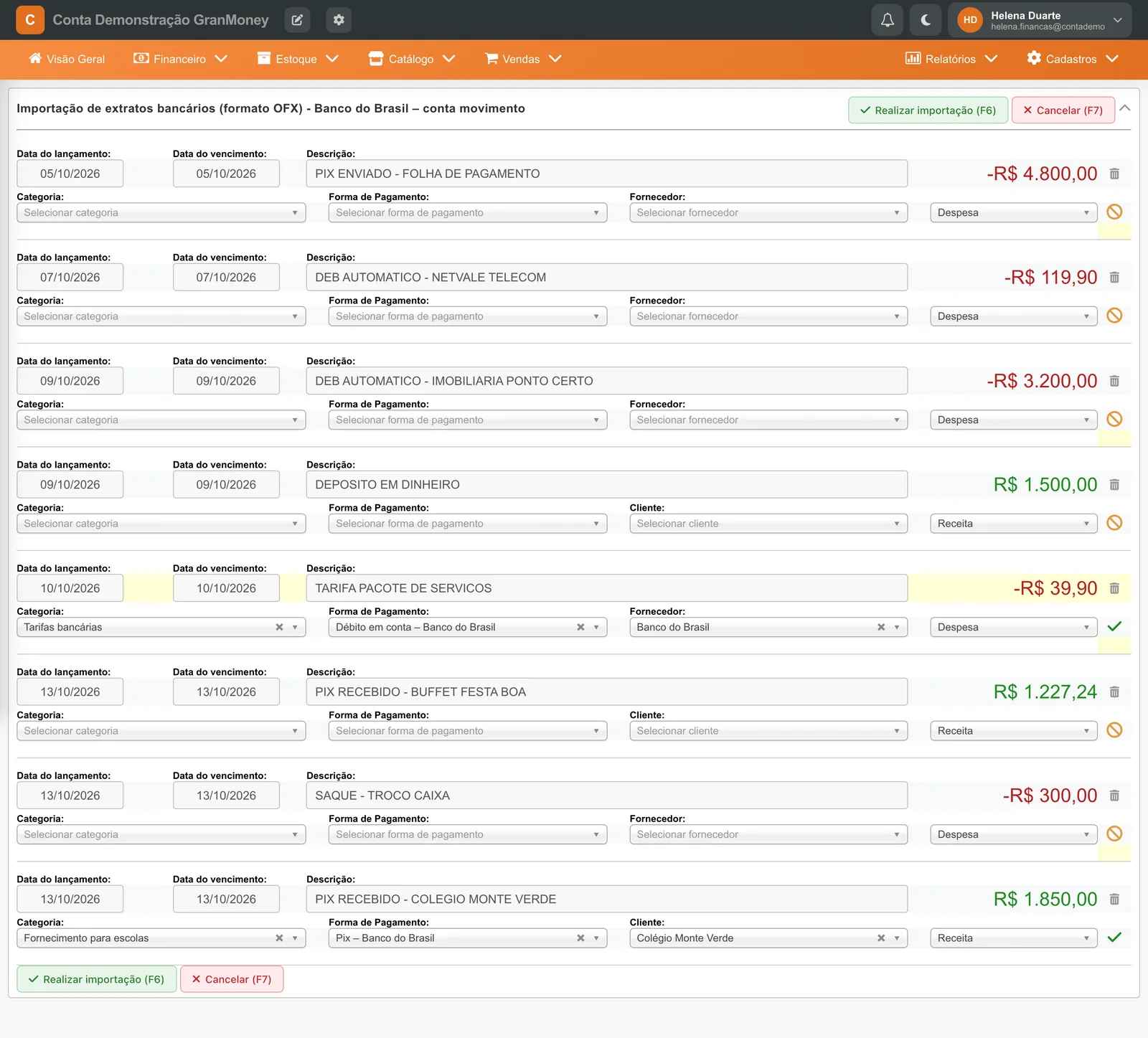Click bottom Cancelar (F7) button
Screen dimensions: 1148x1038
232,979
